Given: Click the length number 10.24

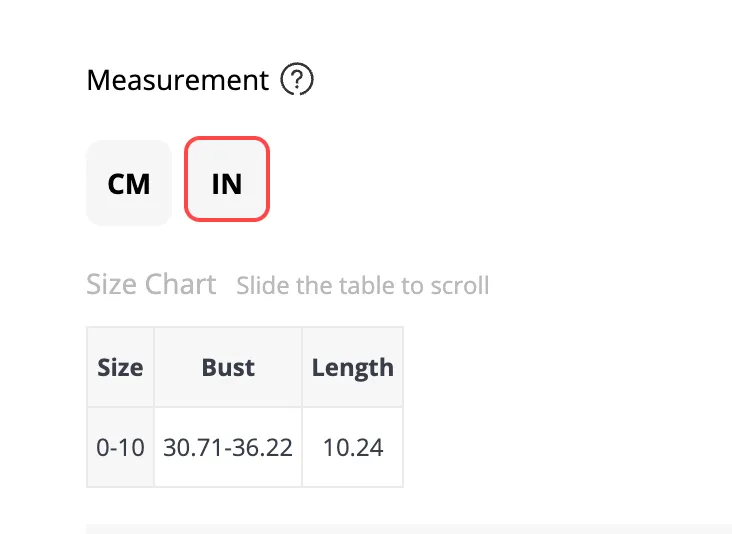Looking at the screenshot, I should click(353, 447).
